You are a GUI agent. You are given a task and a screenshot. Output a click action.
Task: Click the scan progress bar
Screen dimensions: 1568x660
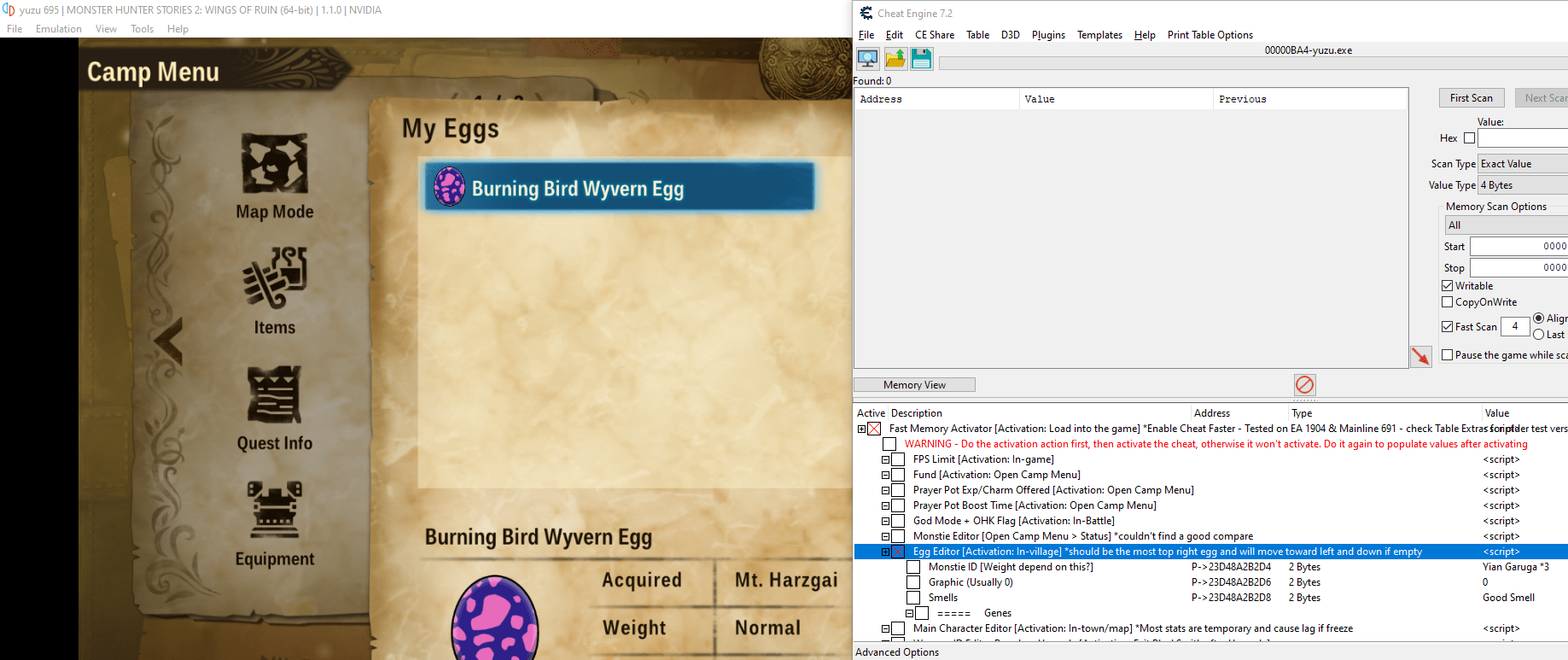tap(1253, 63)
